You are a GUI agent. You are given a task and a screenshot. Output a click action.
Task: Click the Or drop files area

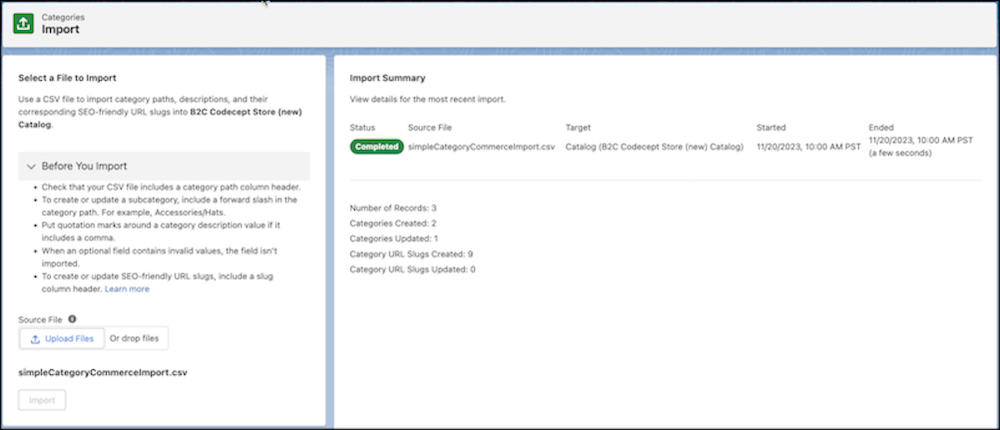tap(134, 339)
